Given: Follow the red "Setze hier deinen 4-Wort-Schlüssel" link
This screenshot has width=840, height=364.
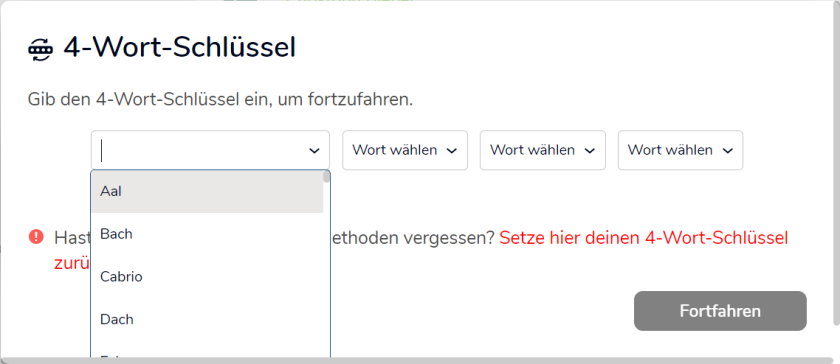Looking at the screenshot, I should pyautogui.click(x=643, y=237).
